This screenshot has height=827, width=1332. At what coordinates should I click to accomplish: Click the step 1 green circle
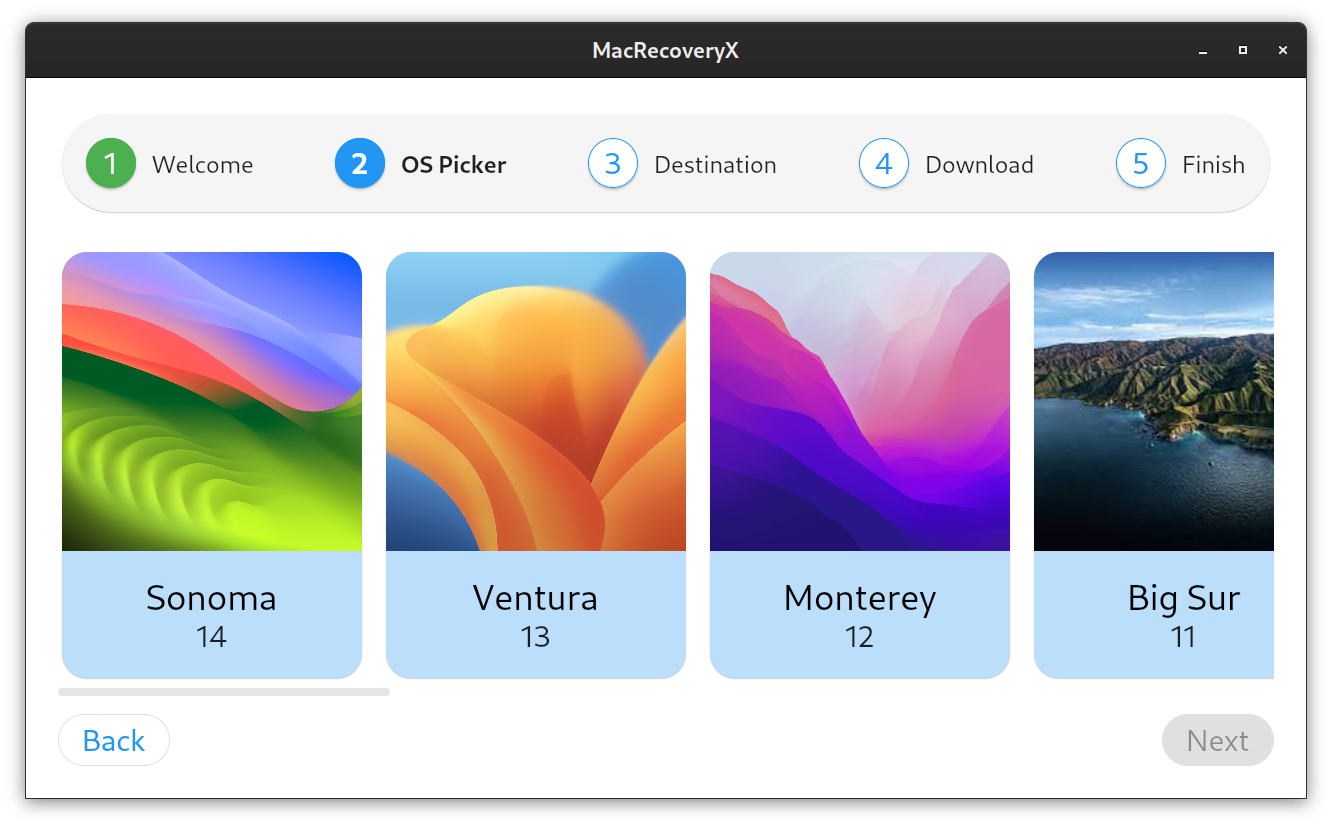[111, 163]
